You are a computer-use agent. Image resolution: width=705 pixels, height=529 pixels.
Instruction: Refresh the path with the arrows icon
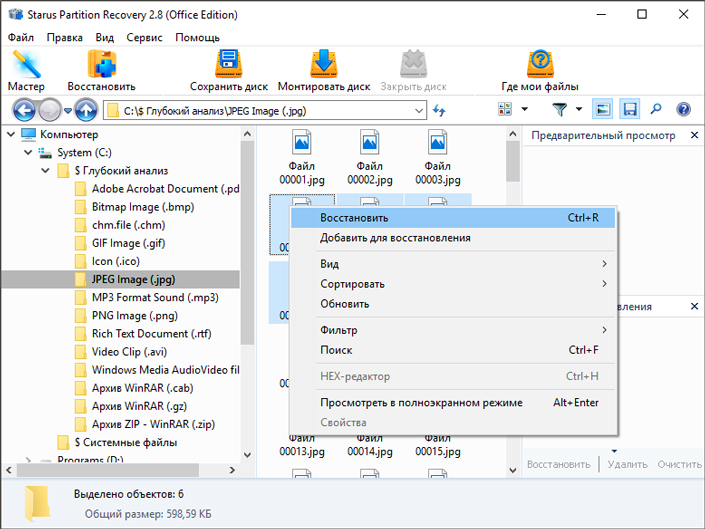439,110
